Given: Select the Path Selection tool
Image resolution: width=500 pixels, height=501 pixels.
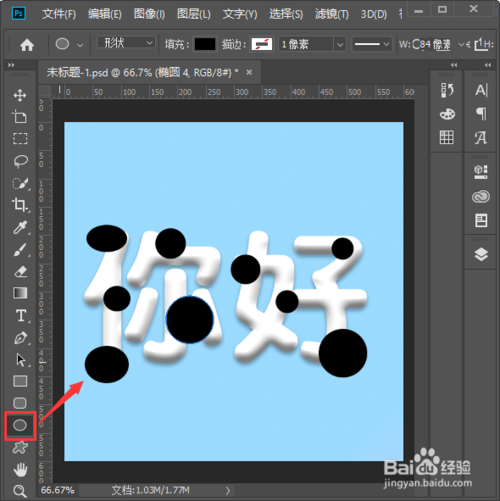Looking at the screenshot, I should (21, 360).
